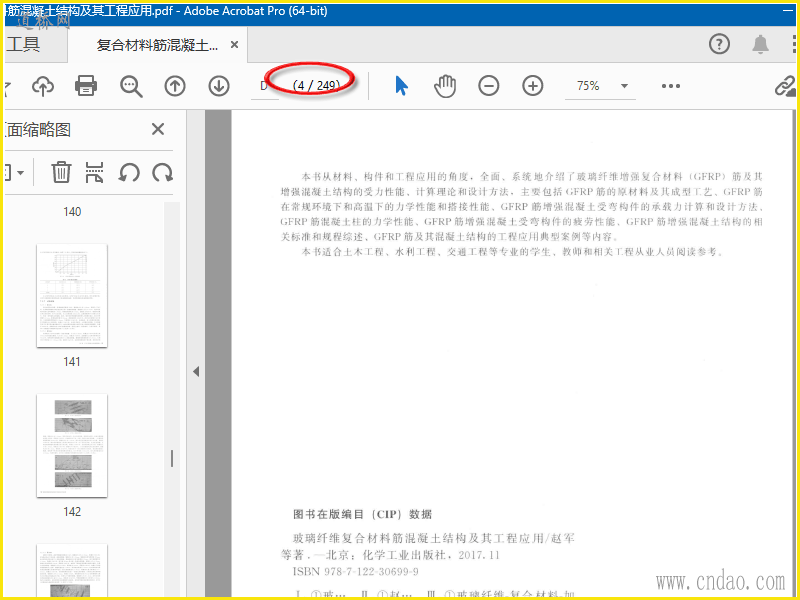Delete selected pages with trash icon
Viewport: 800px width, 600px height.
[61, 172]
